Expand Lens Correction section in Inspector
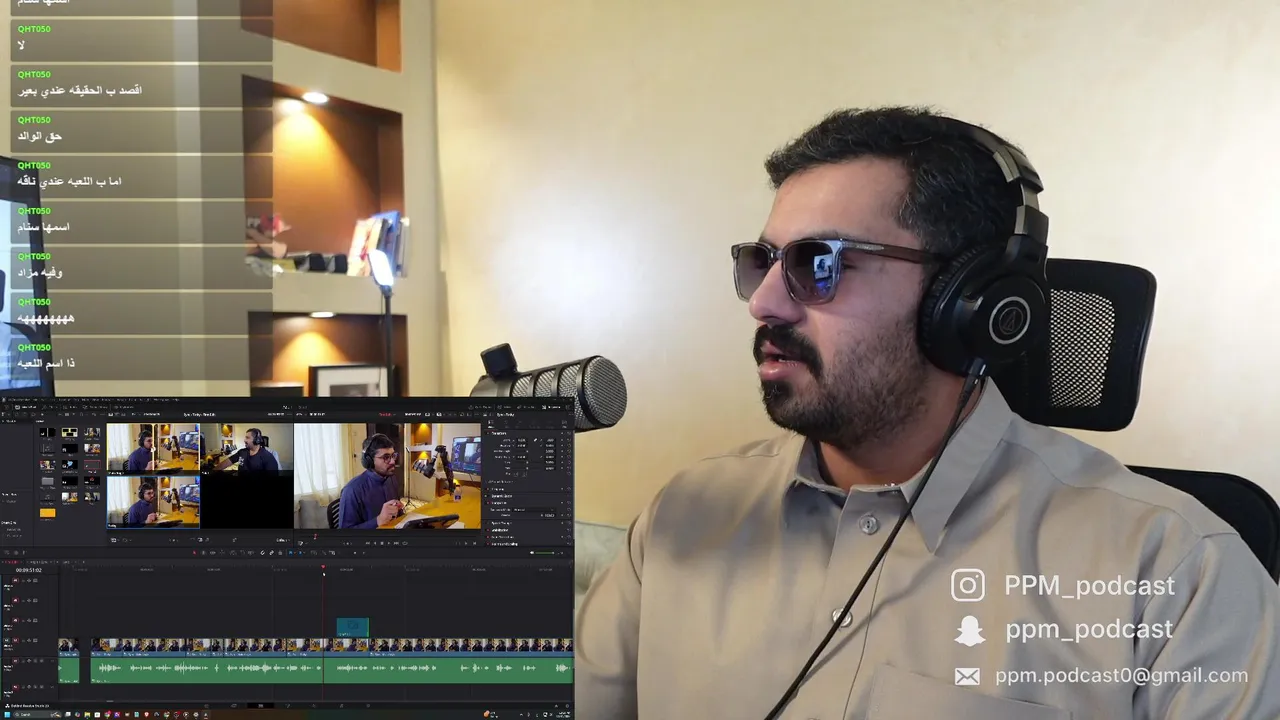1280x720 pixels. click(502, 537)
